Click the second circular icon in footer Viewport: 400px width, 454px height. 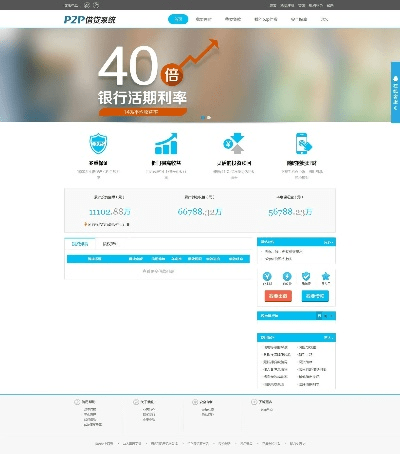pos(136,402)
